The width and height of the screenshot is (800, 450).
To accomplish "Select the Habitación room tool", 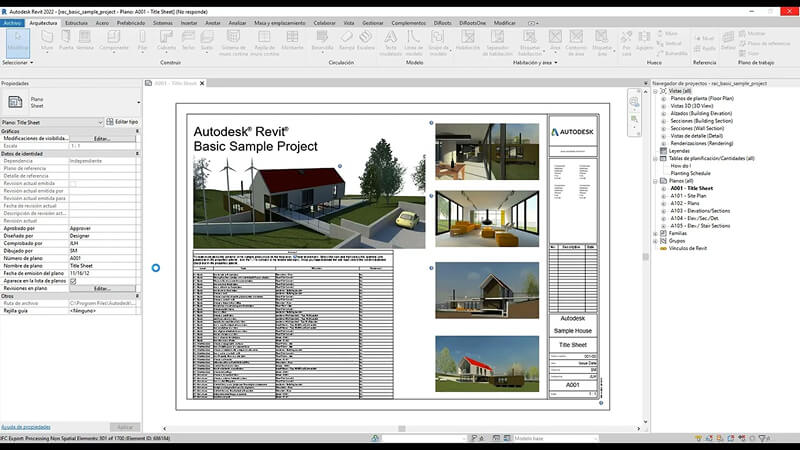I will click(468, 41).
